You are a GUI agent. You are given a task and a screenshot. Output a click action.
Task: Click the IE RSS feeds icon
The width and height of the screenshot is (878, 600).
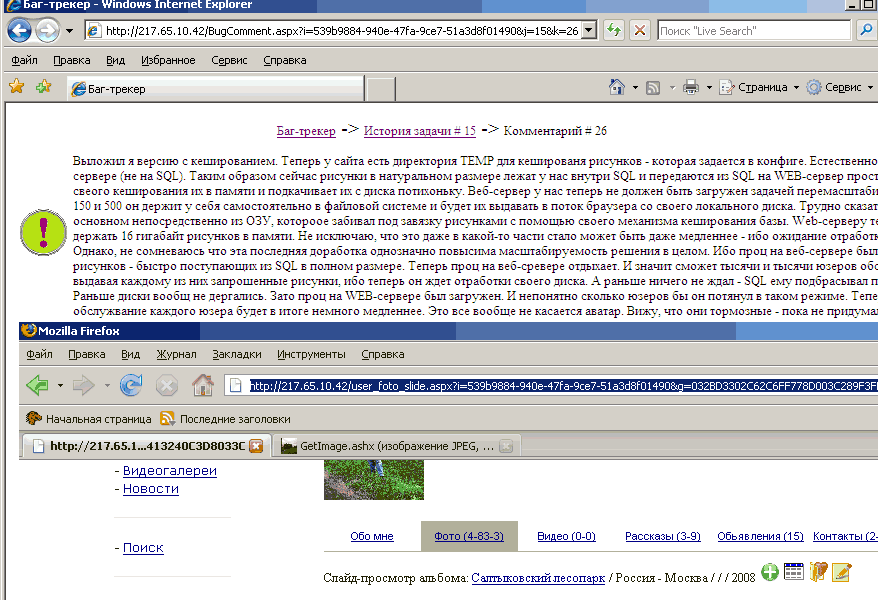[x=653, y=88]
